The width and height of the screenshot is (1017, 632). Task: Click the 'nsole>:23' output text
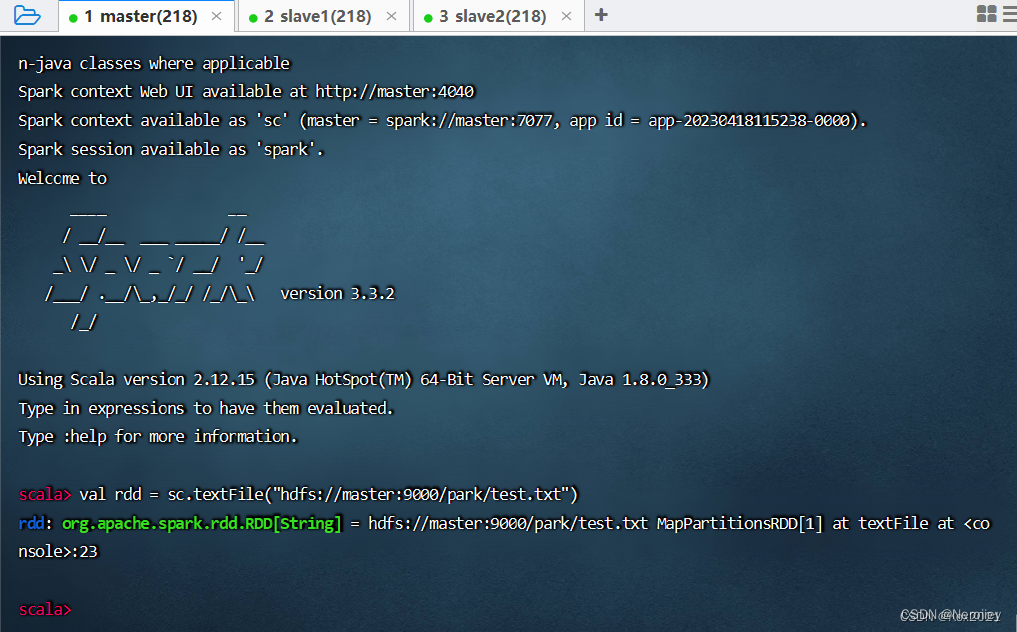[x=58, y=552]
